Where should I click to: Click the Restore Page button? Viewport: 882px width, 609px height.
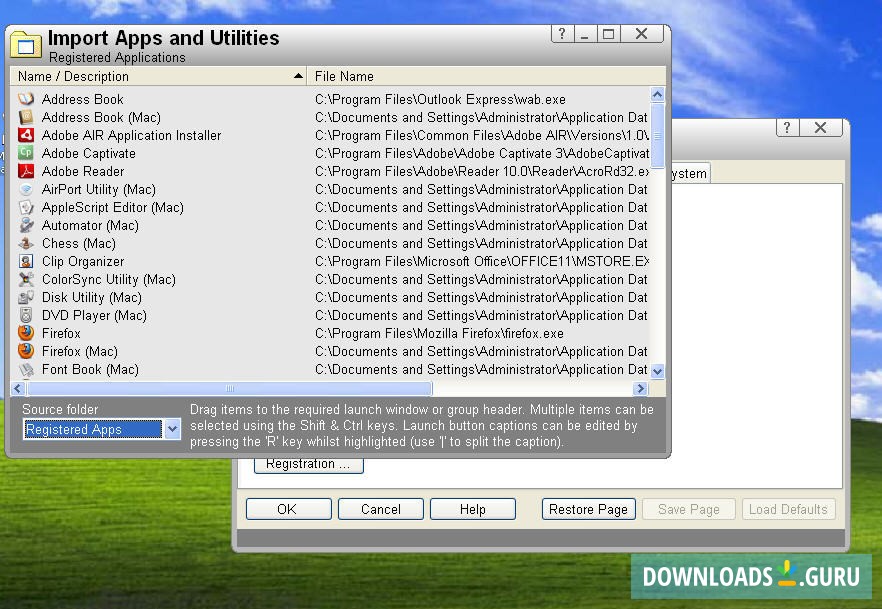(588, 509)
